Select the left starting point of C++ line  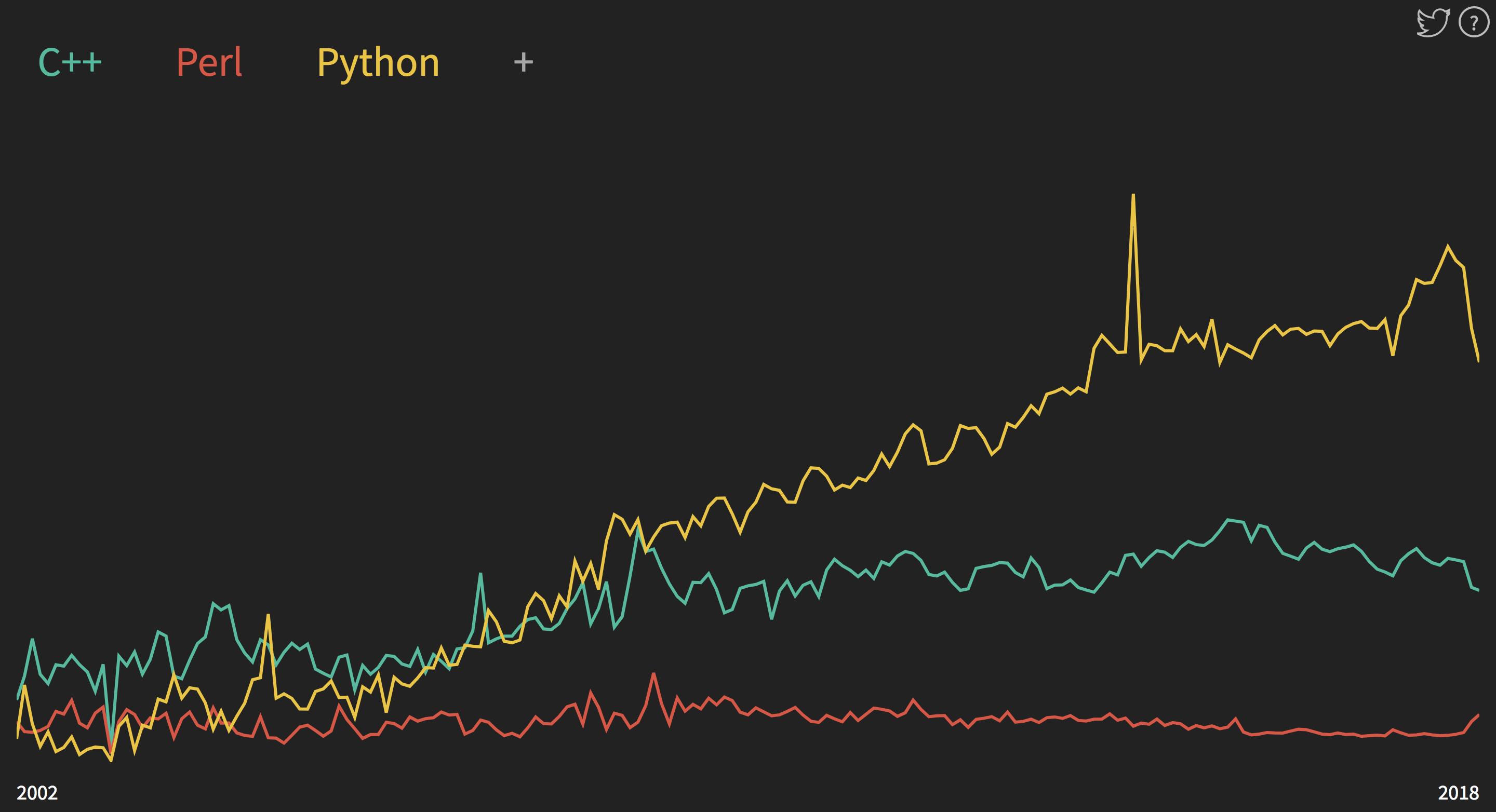(18, 698)
